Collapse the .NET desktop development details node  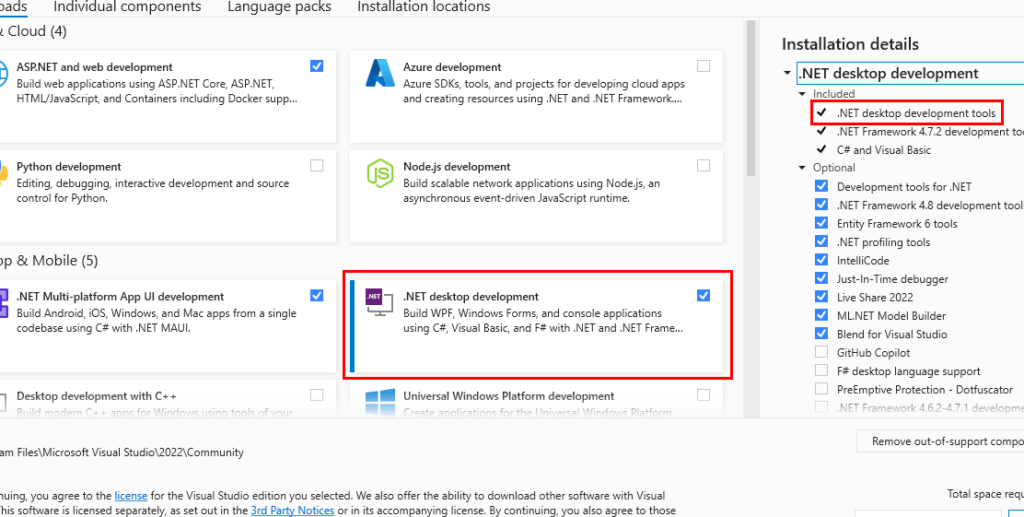[x=788, y=74]
